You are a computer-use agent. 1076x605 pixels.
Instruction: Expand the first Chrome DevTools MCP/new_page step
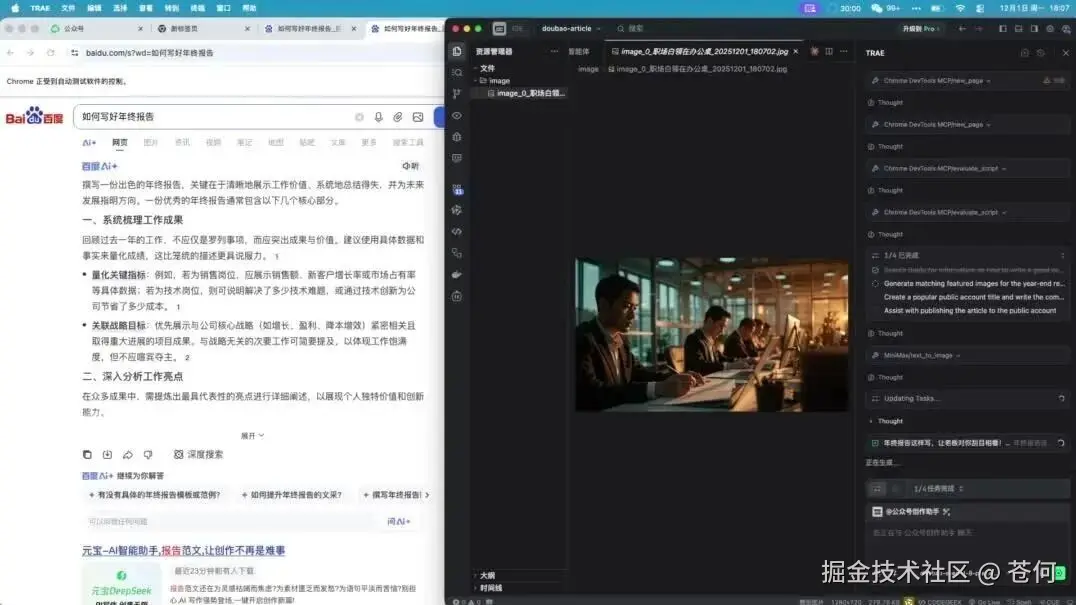967,81
